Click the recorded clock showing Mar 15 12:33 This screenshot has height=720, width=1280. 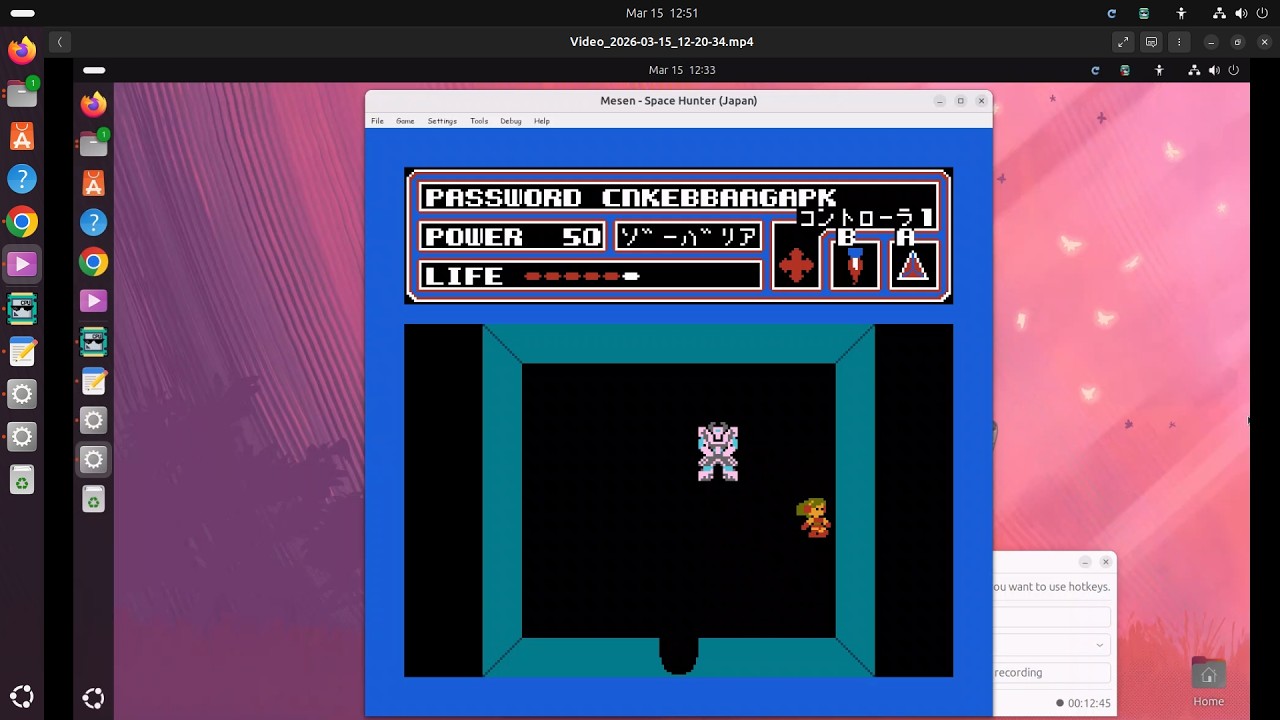pyautogui.click(x=682, y=70)
